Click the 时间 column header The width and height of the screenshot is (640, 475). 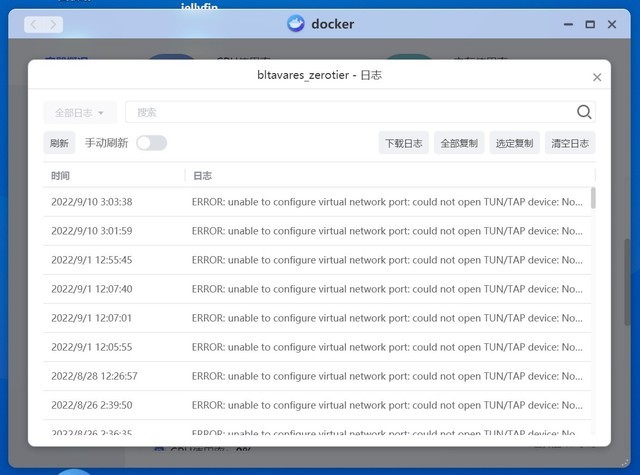point(60,176)
